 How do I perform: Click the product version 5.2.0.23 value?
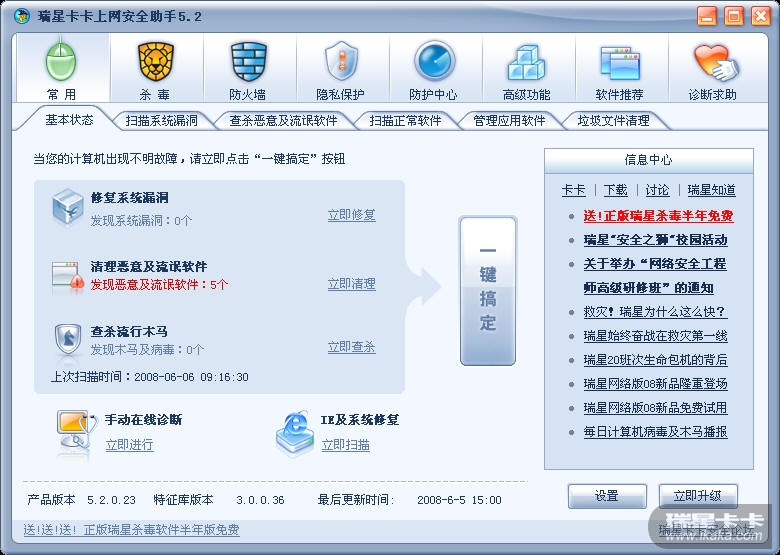coord(111,500)
